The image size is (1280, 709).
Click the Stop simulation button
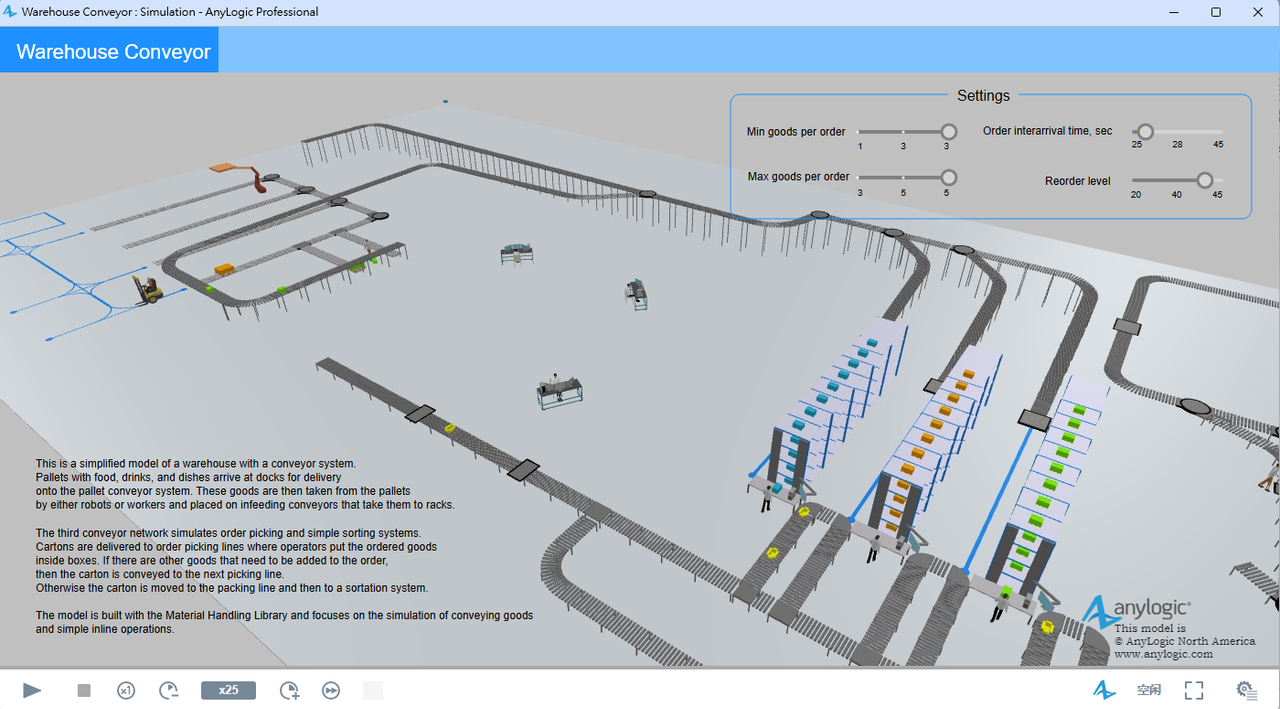click(84, 690)
